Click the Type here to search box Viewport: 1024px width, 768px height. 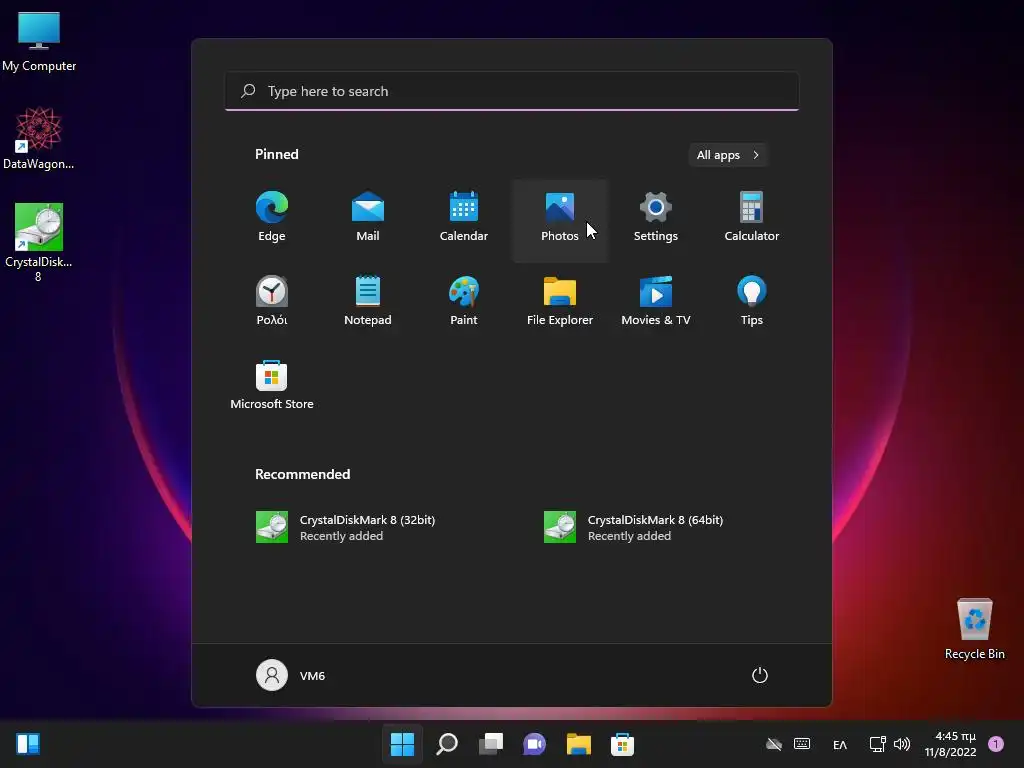pyautogui.click(x=512, y=91)
